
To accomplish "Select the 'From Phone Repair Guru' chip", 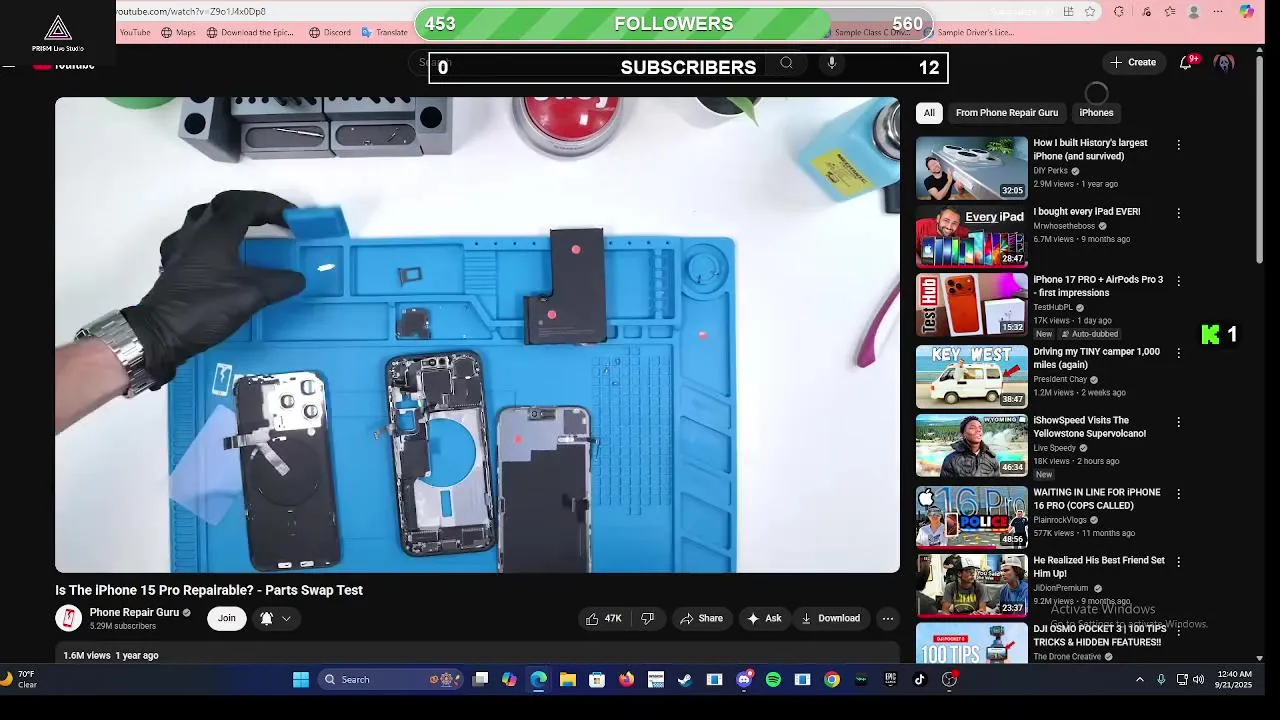I will coord(1006,113).
